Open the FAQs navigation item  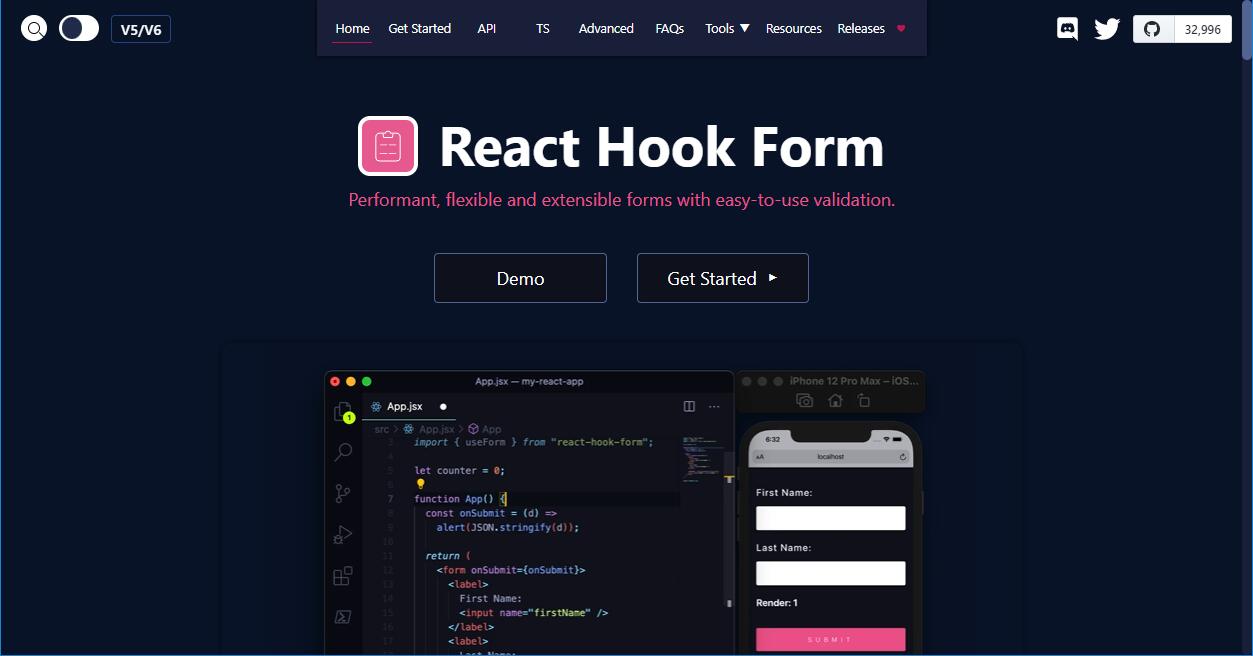(669, 28)
